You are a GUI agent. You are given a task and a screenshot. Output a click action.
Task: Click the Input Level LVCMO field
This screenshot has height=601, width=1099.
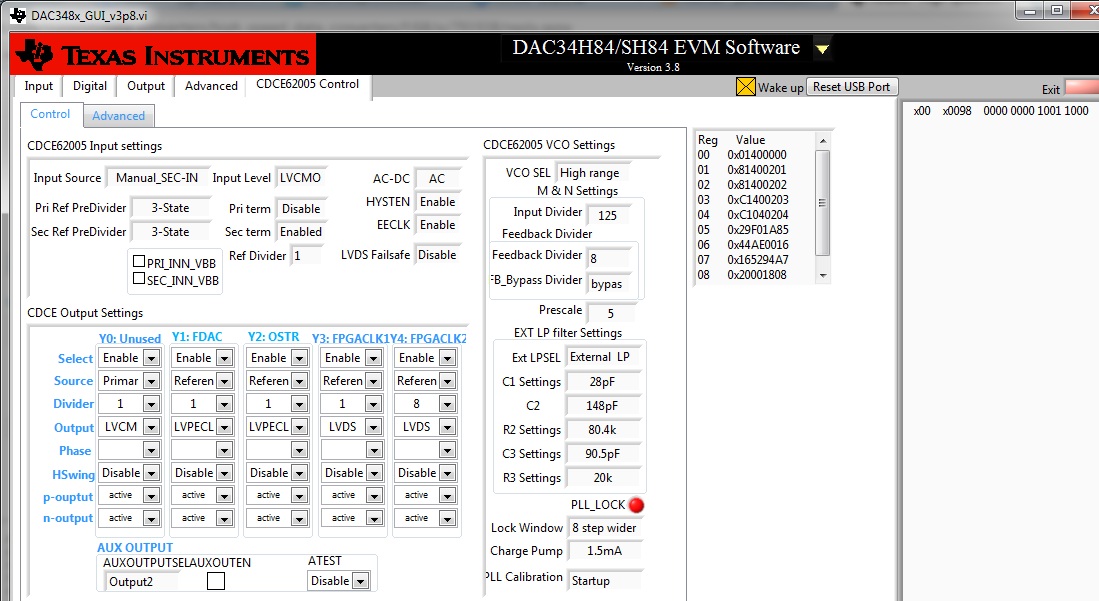(x=301, y=178)
